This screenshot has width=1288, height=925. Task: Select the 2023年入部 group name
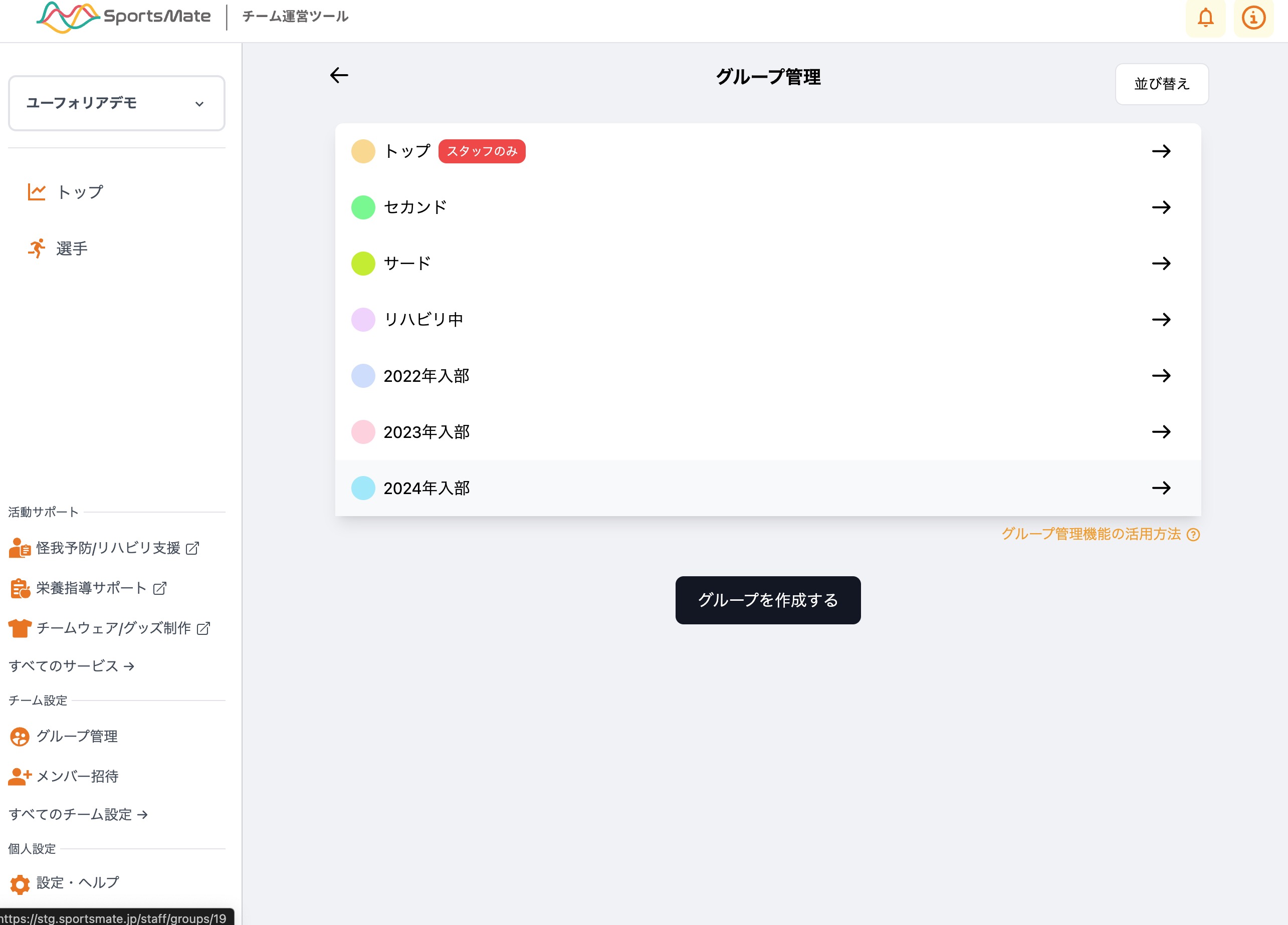coord(426,432)
